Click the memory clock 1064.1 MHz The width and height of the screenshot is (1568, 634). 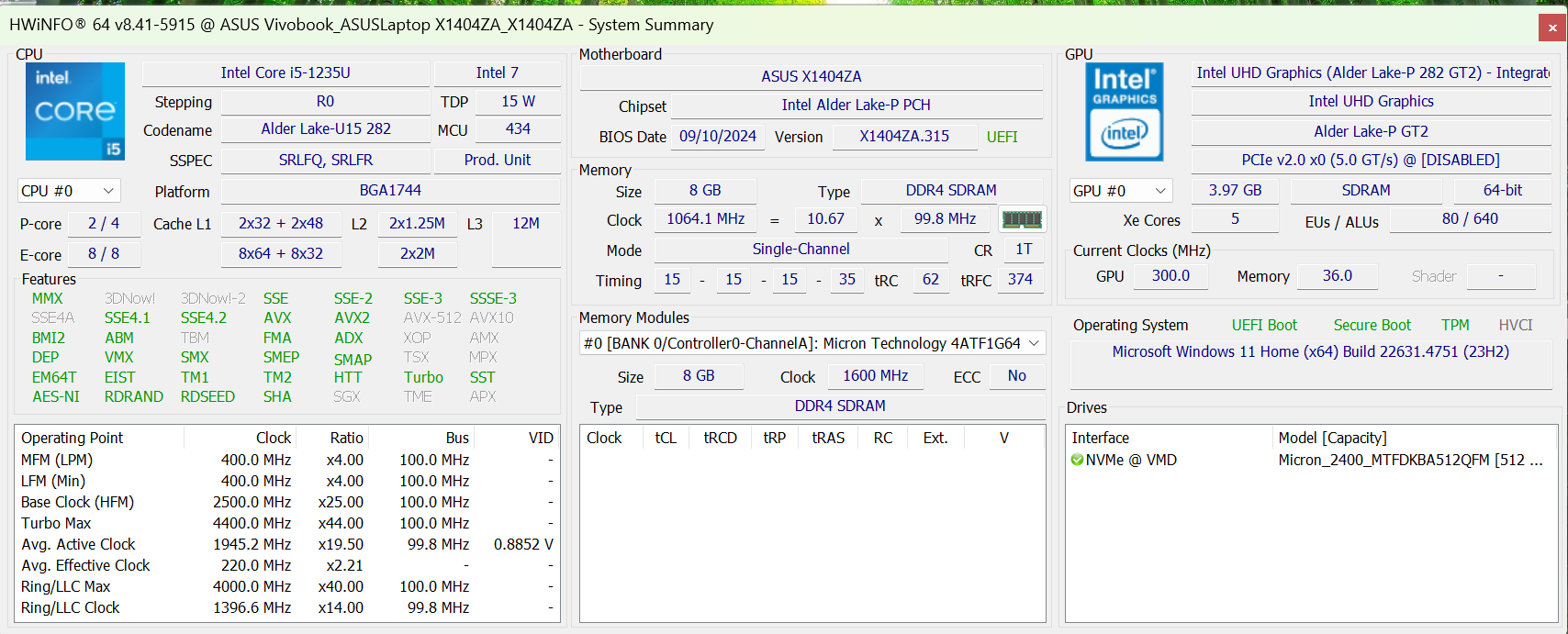pos(705,218)
